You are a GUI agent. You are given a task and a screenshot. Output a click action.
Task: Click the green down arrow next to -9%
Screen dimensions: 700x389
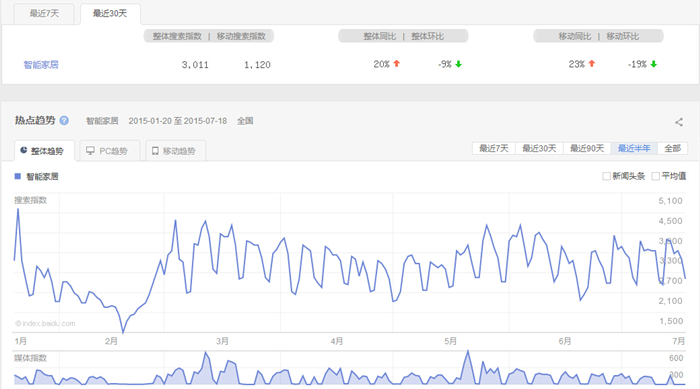click(x=458, y=64)
